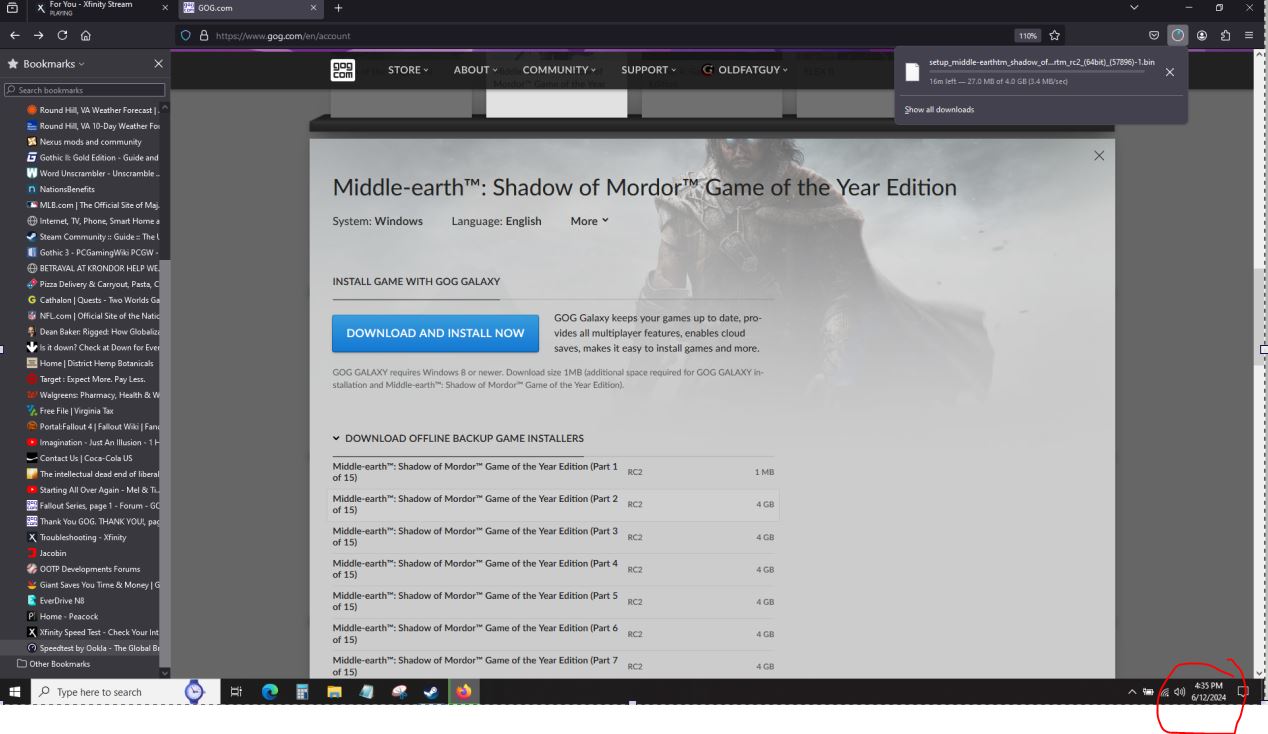Image resolution: width=1268 pixels, height=734 pixels.
Task: Click the GOG.com logo
Action: (343, 70)
